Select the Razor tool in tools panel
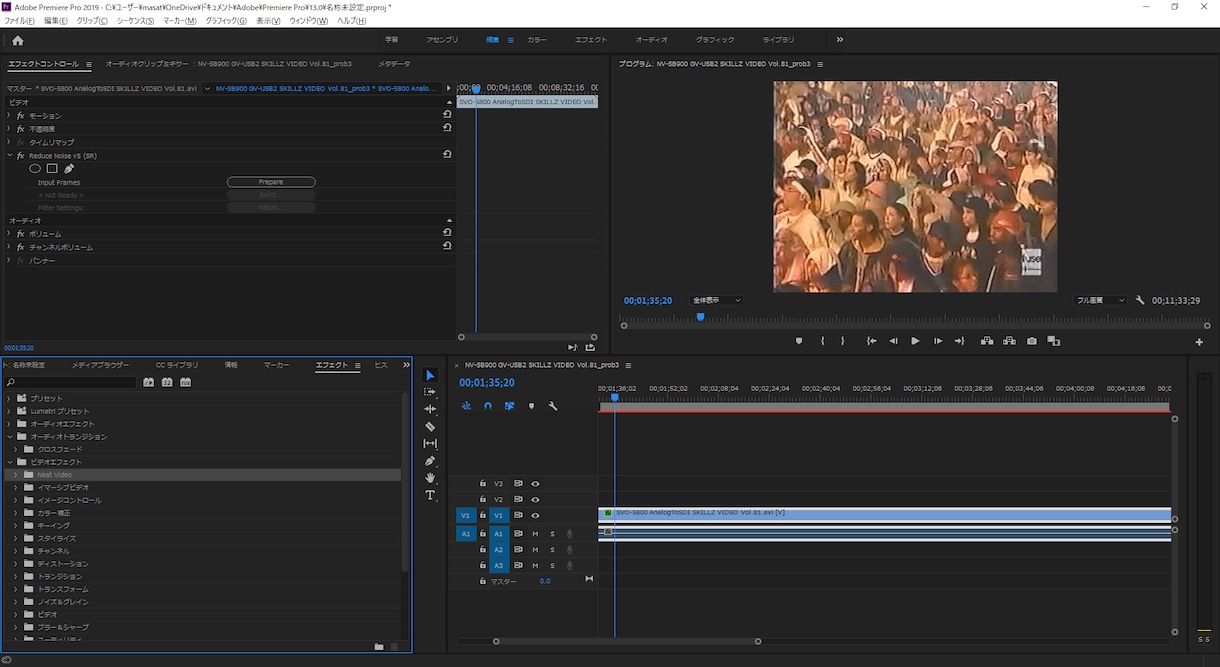The width and height of the screenshot is (1220, 667). 430,426
